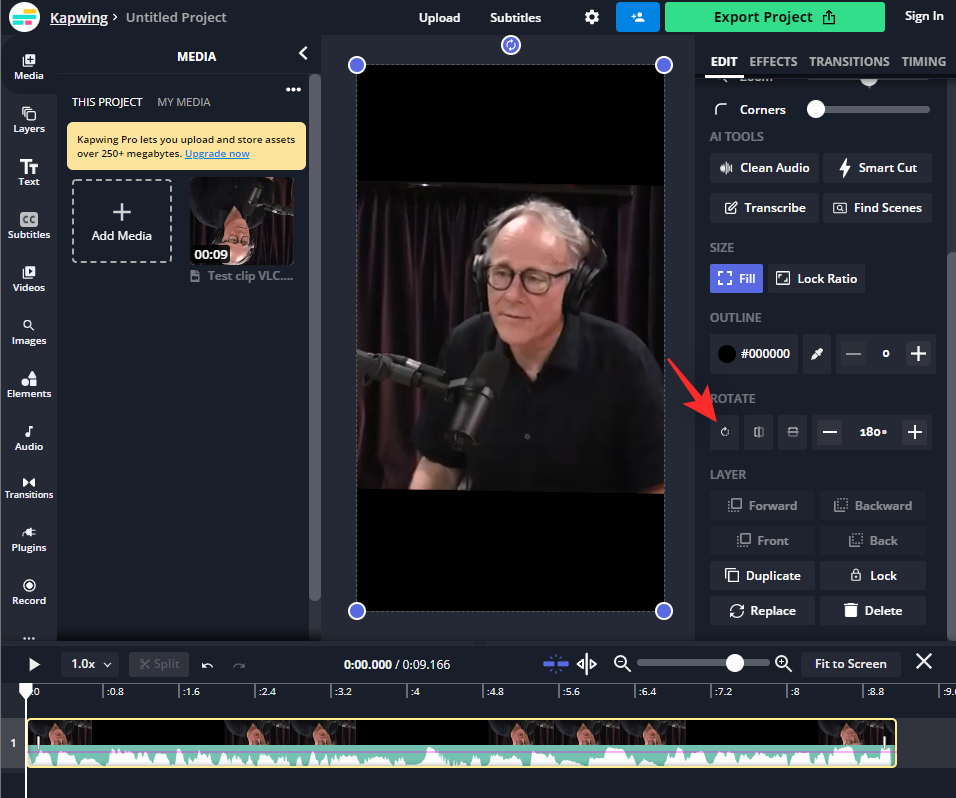Viewport: 956px width, 798px height.
Task: Click the timeline zoom slider handle
Action: (735, 663)
